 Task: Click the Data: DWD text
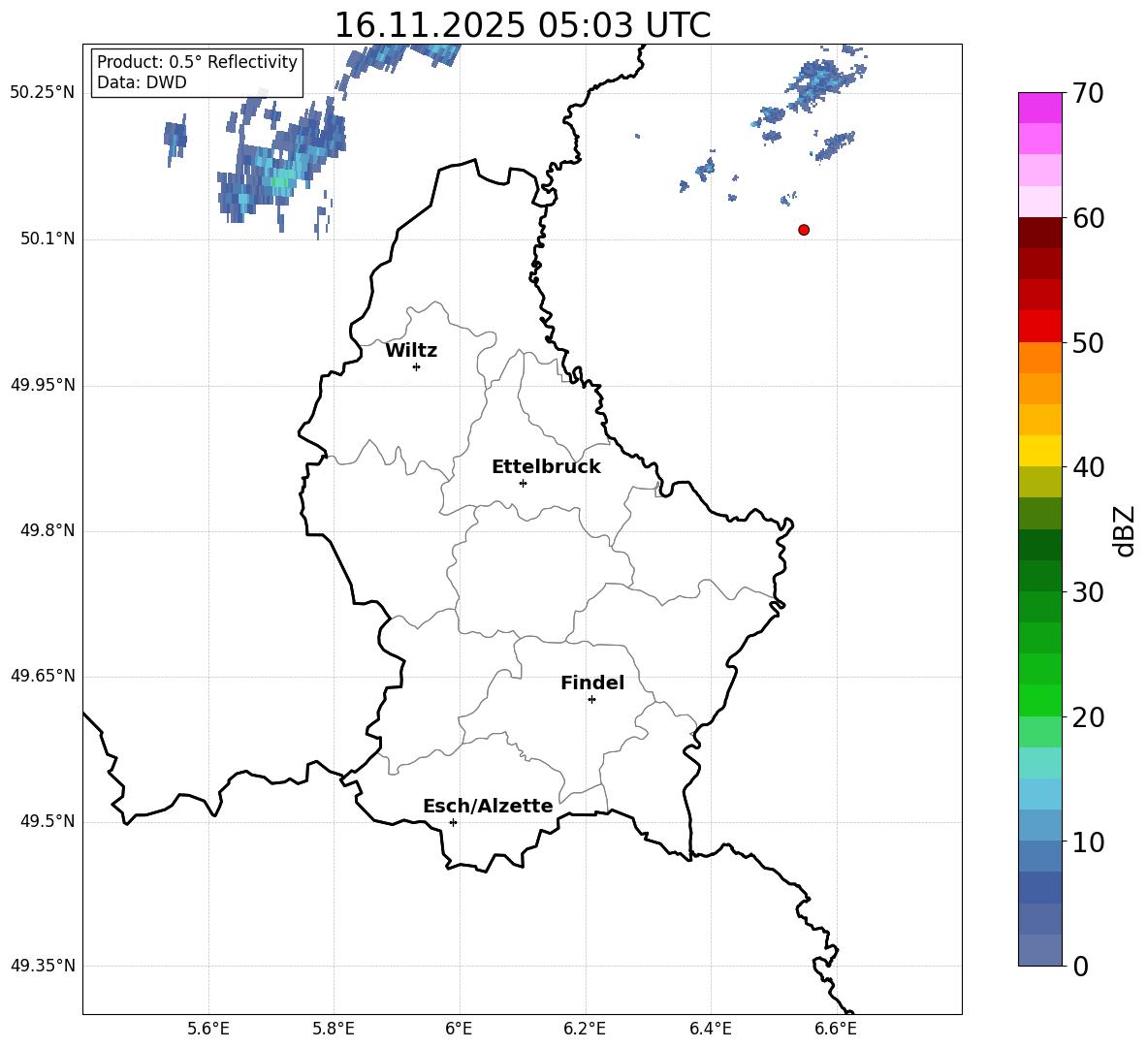[142, 82]
